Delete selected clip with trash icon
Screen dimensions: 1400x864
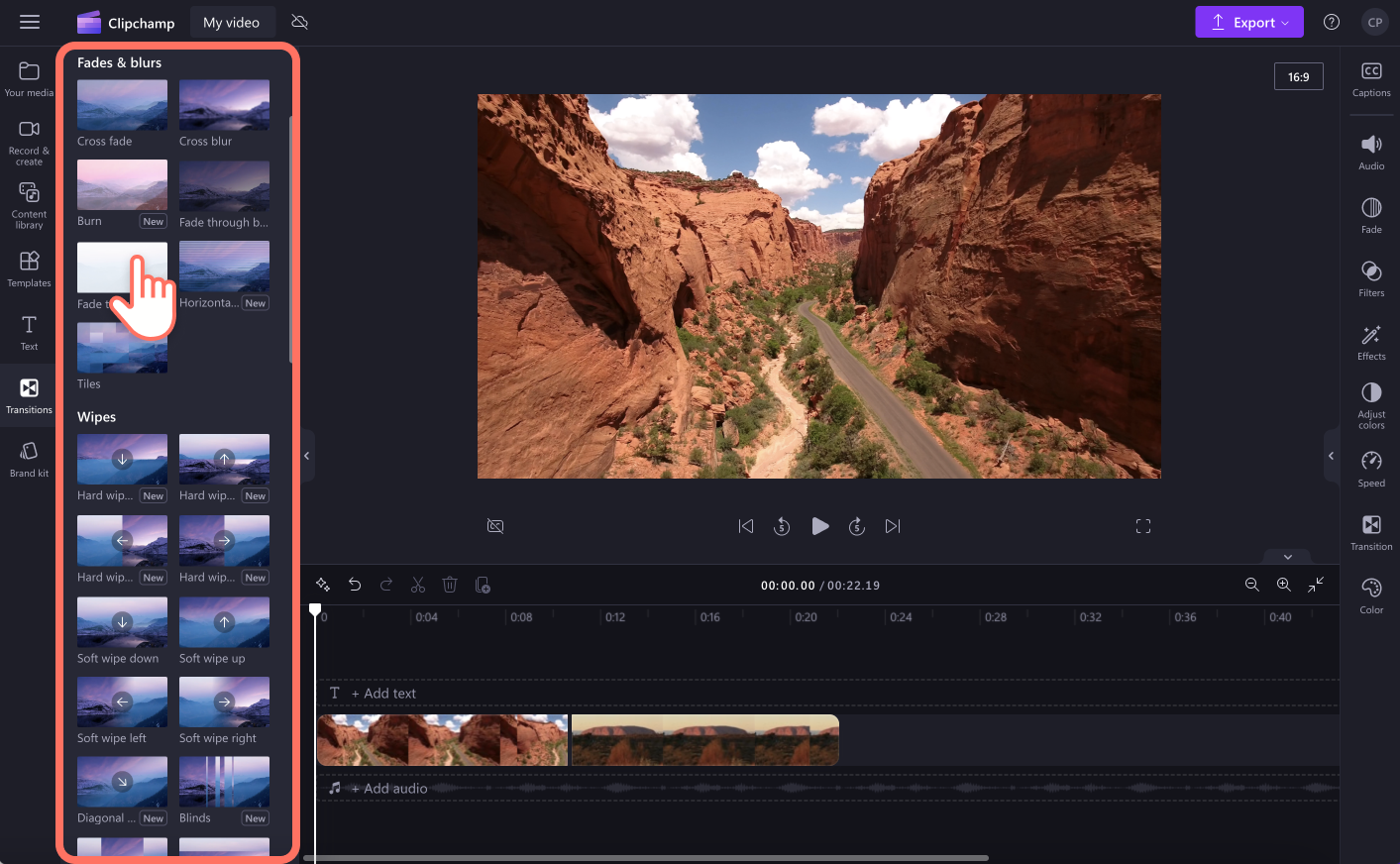coord(450,585)
